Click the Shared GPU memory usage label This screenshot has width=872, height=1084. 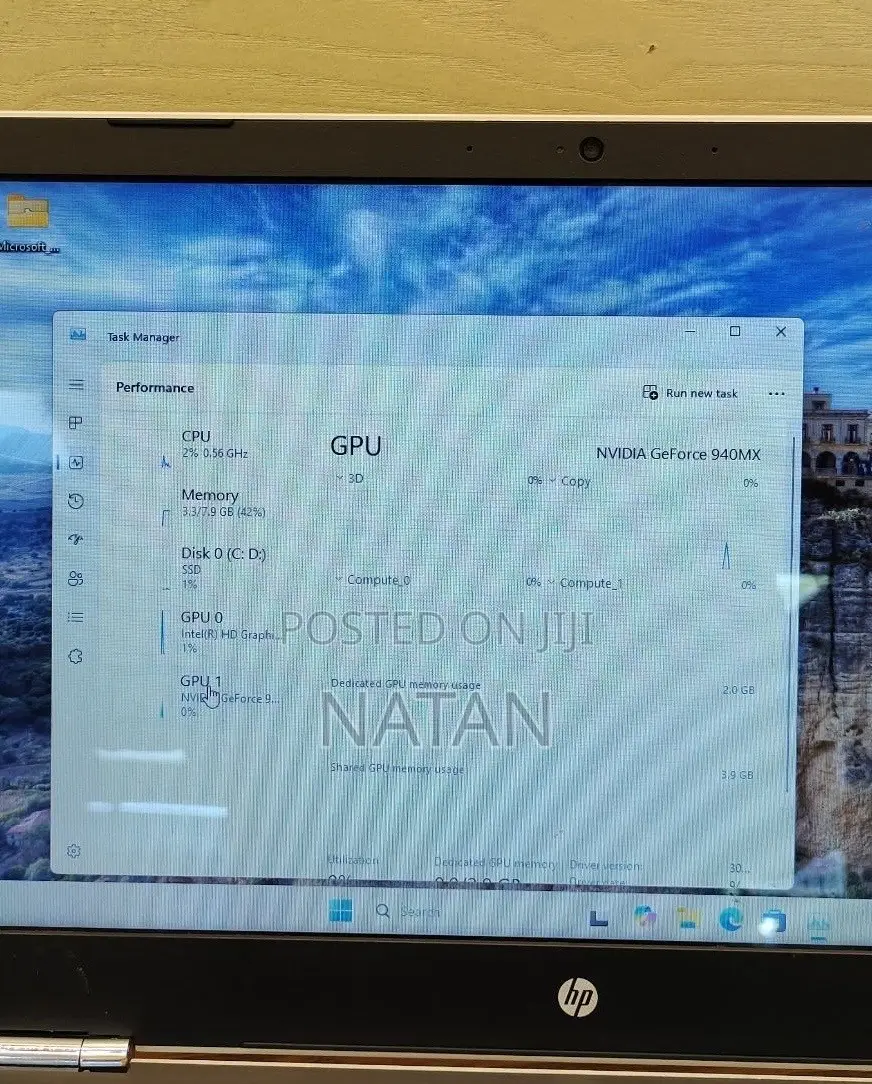(x=397, y=768)
